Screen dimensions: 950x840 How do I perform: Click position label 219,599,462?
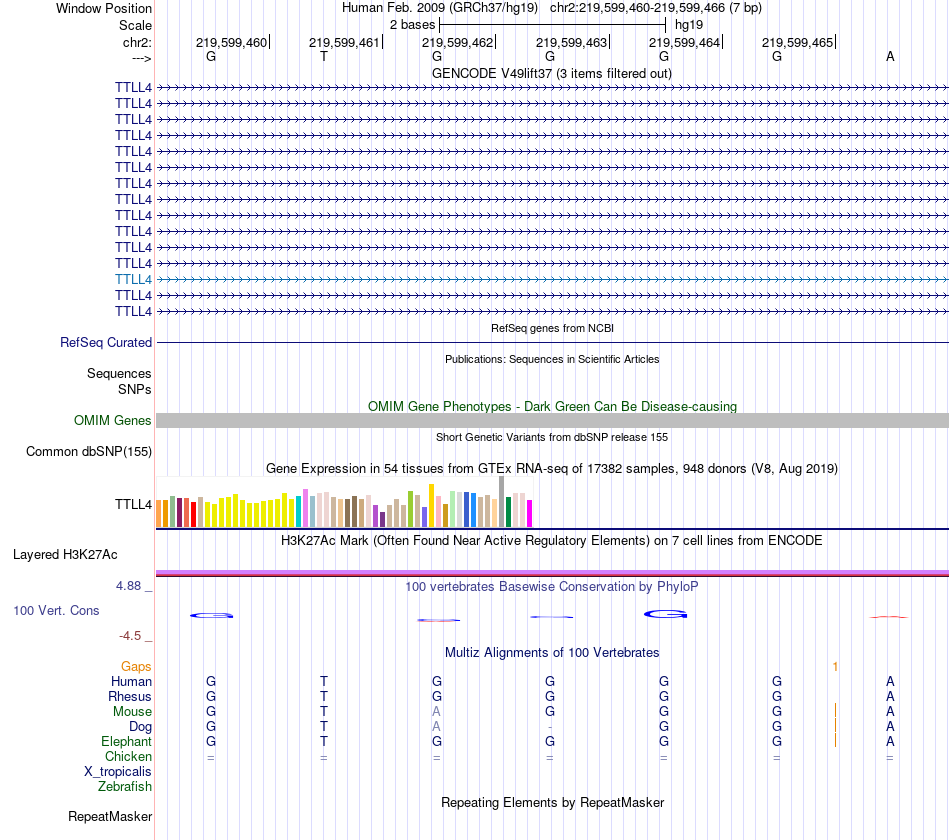pos(457,42)
